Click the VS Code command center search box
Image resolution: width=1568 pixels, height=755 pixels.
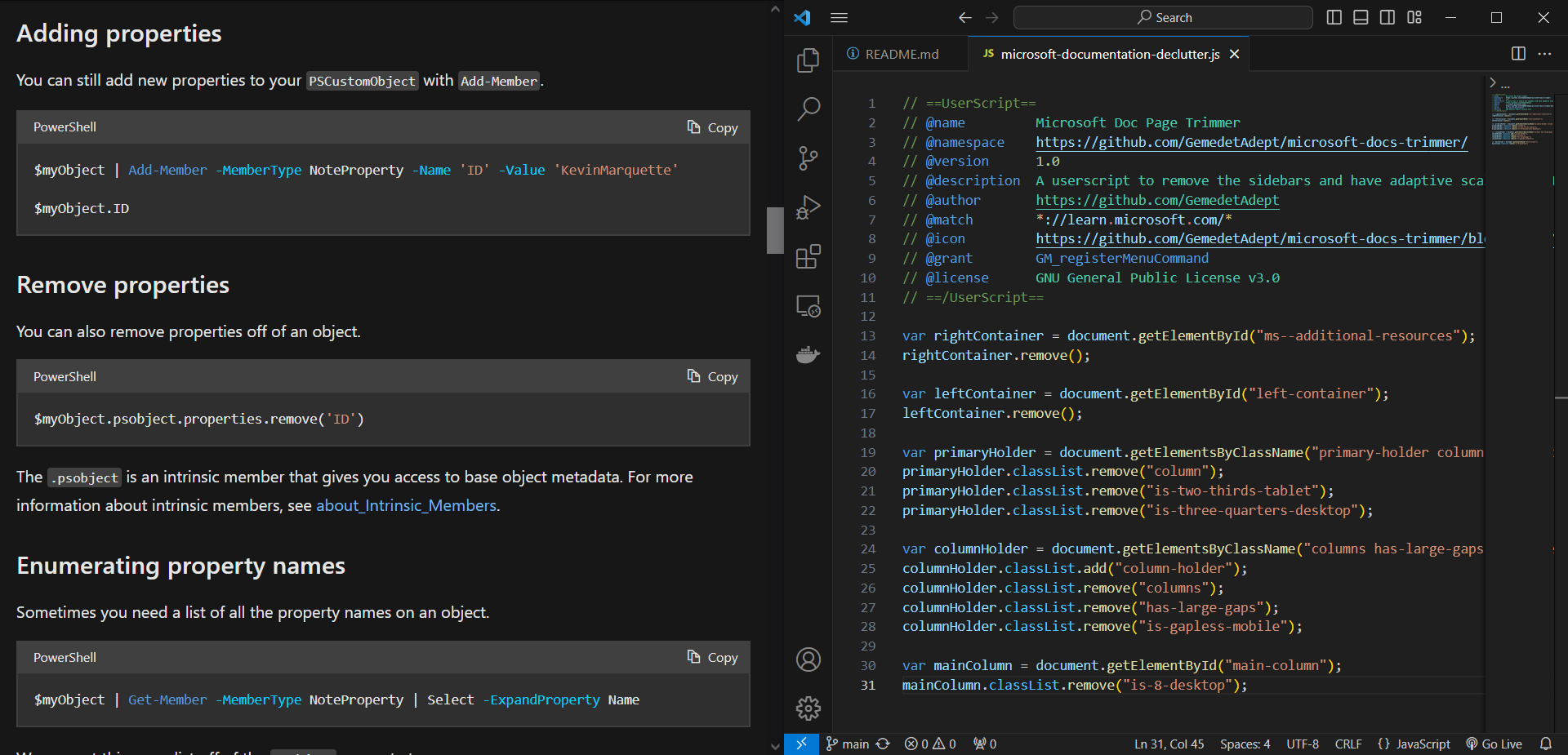tap(1163, 17)
